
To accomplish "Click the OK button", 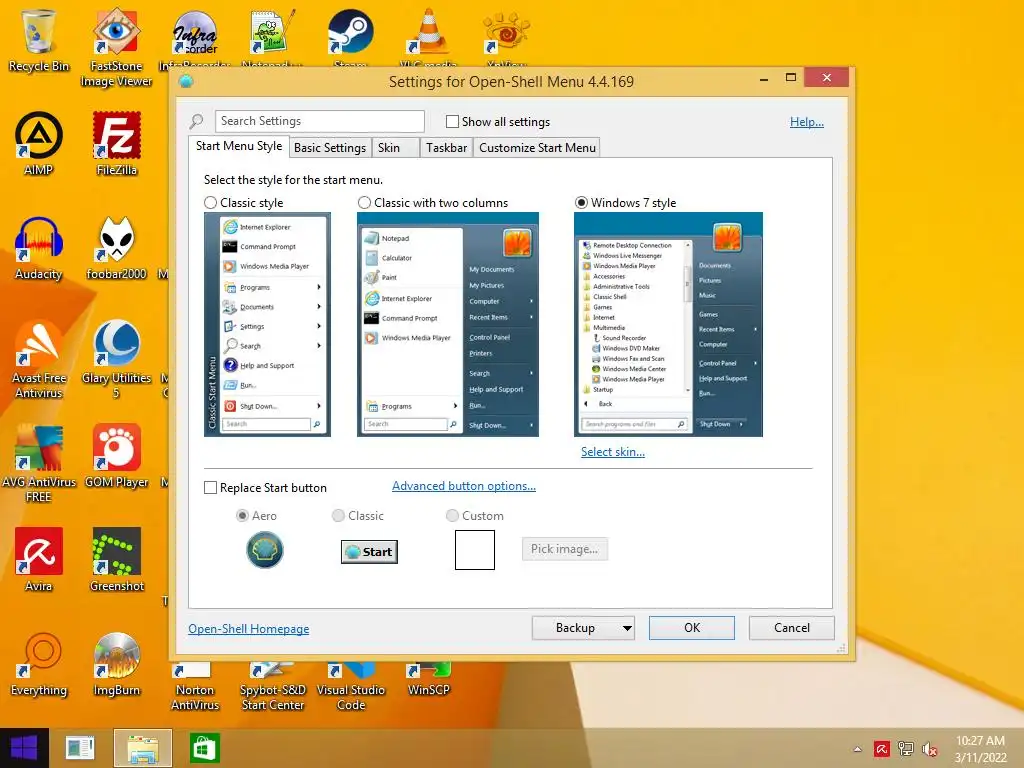I will pos(692,628).
